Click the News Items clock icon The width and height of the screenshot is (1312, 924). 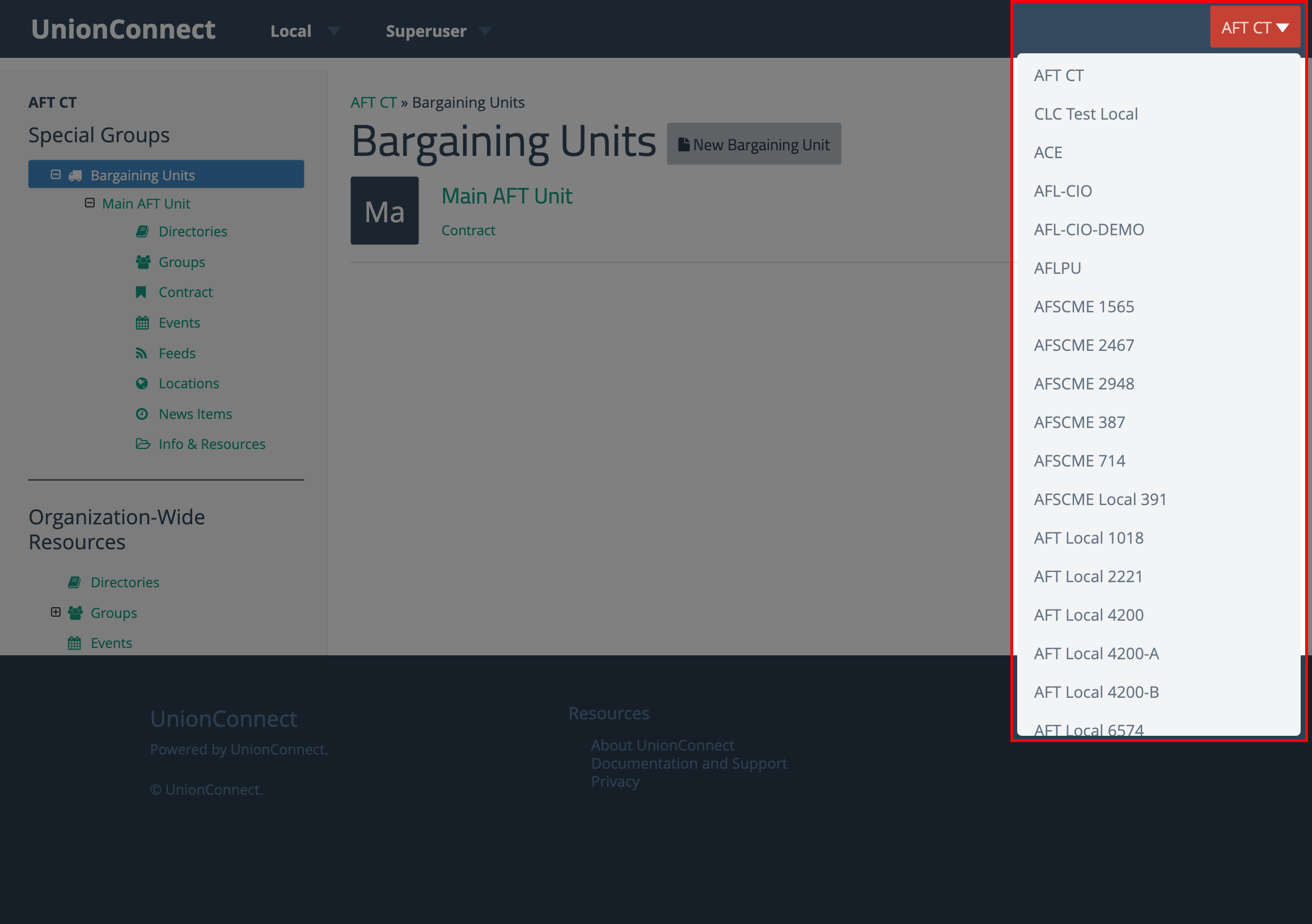(142, 414)
